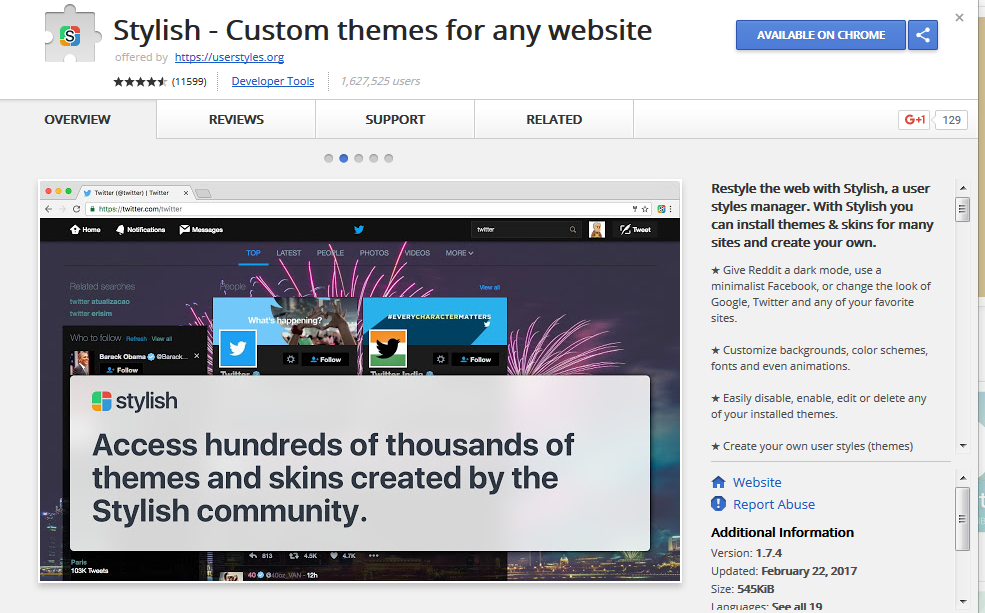Click the Version 1.7.4 text
This screenshot has height=613, width=985.
(x=746, y=553)
